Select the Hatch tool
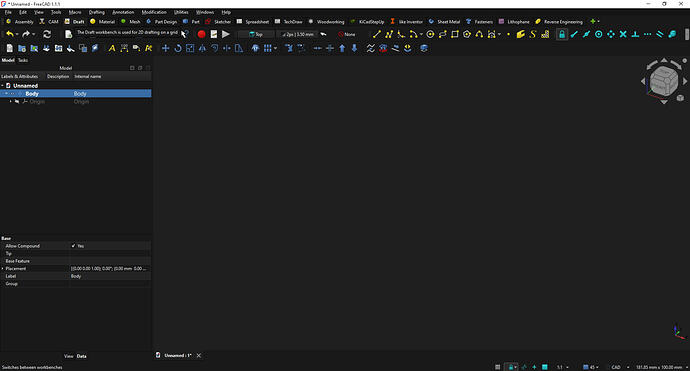690x371 pixels. pyautogui.click(x=545, y=34)
